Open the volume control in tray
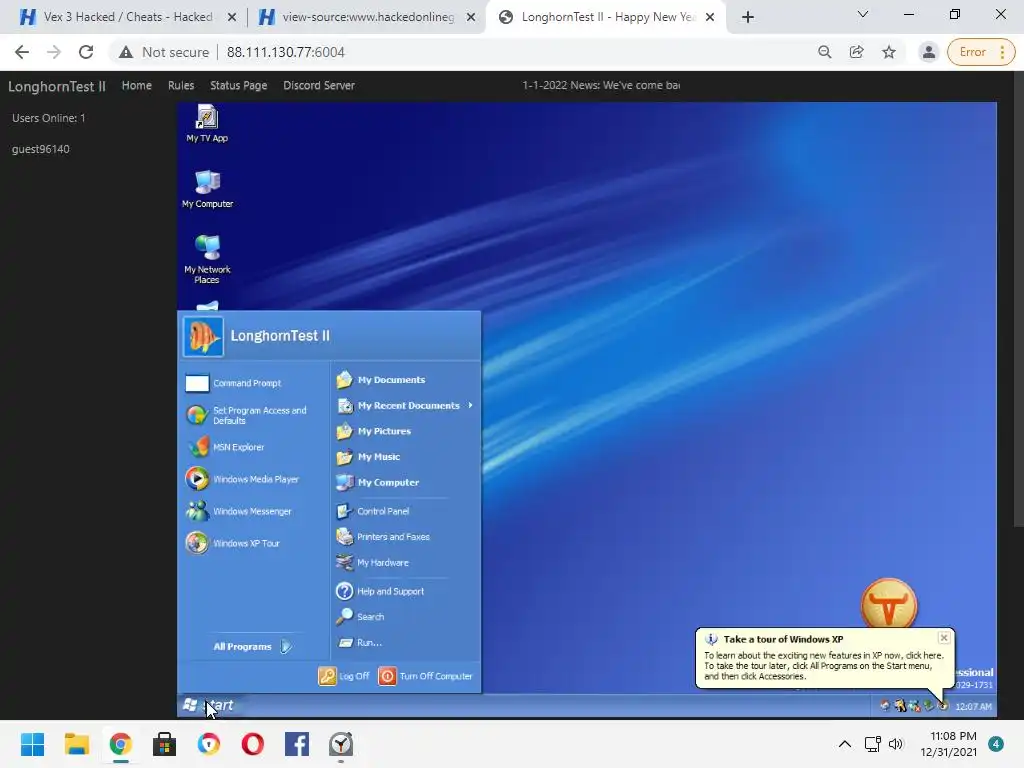The width and height of the screenshot is (1024, 768). point(896,744)
